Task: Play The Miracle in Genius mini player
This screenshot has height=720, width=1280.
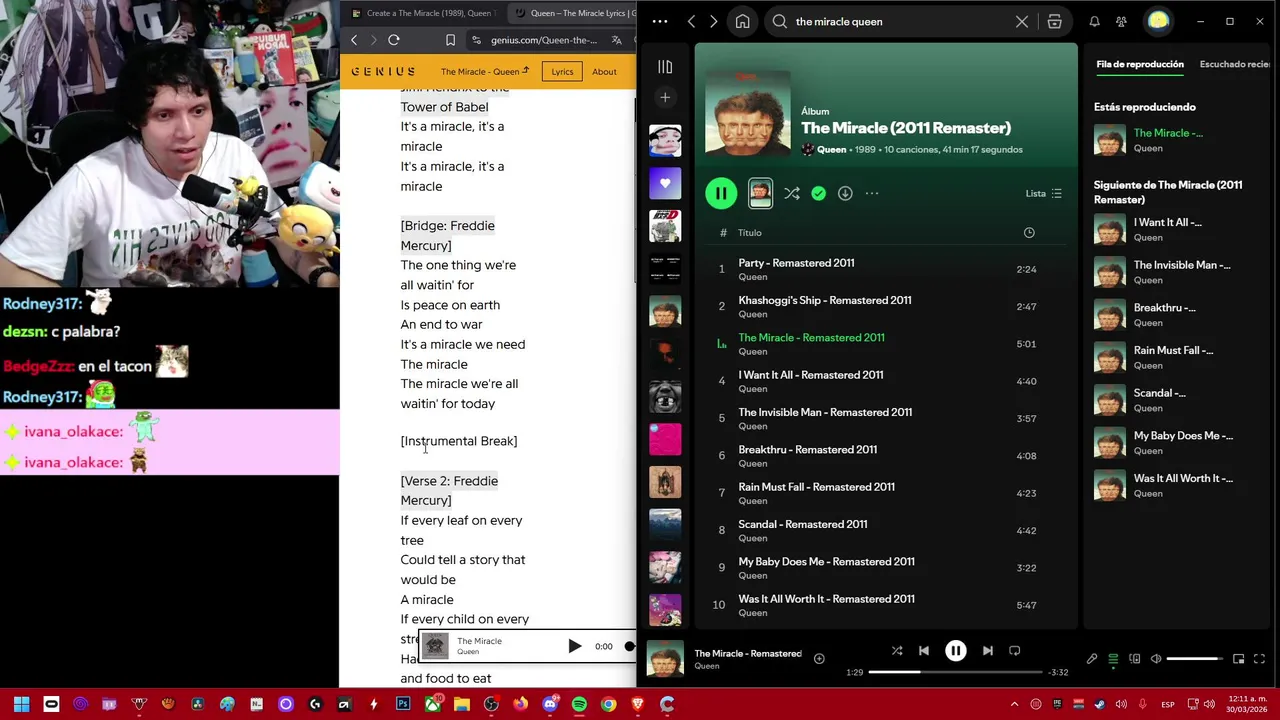Action: (575, 646)
